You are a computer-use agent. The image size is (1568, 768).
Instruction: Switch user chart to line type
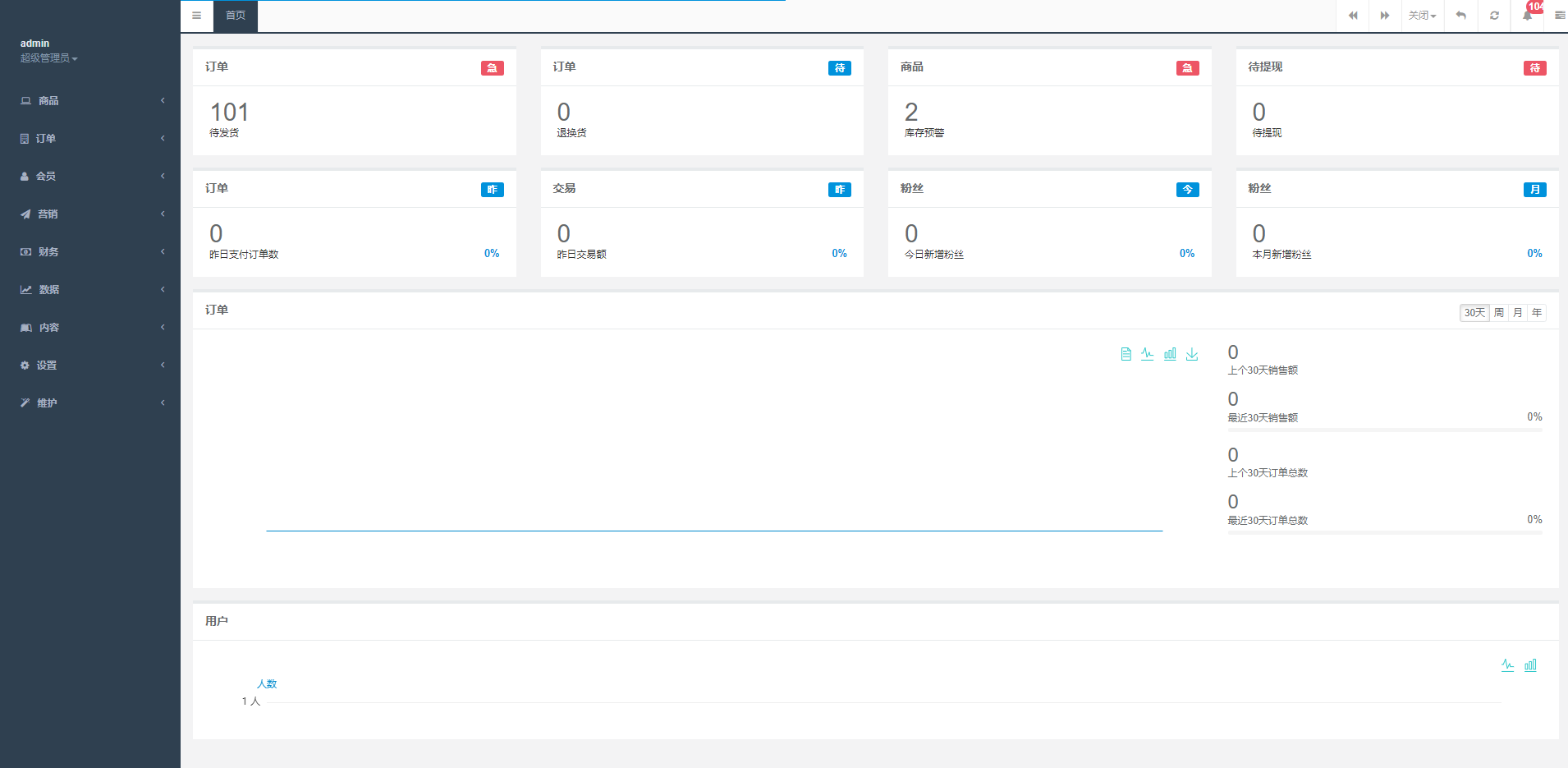click(x=1508, y=665)
